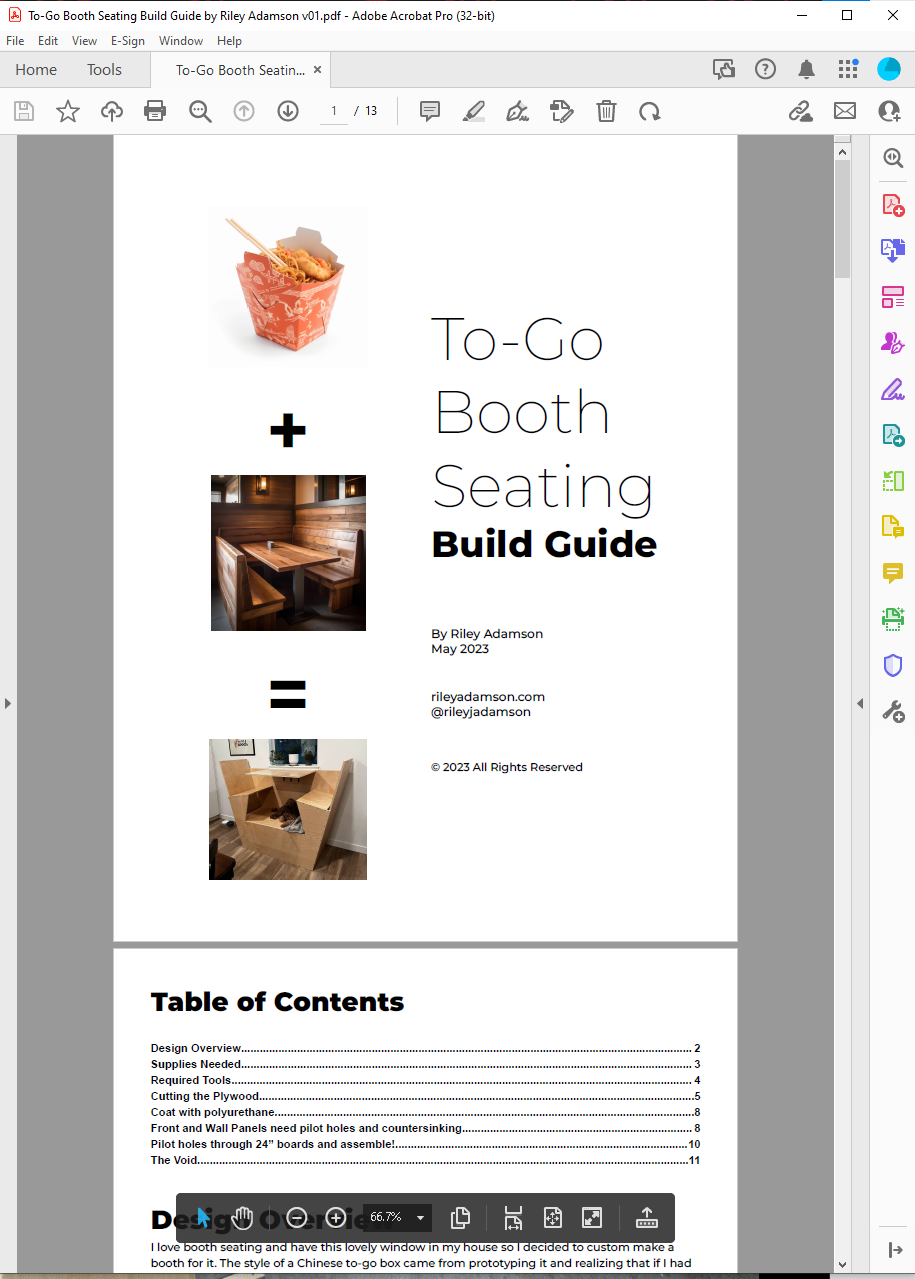Add a sticky note comment
Image resolution: width=915 pixels, height=1279 pixels.
(x=430, y=111)
